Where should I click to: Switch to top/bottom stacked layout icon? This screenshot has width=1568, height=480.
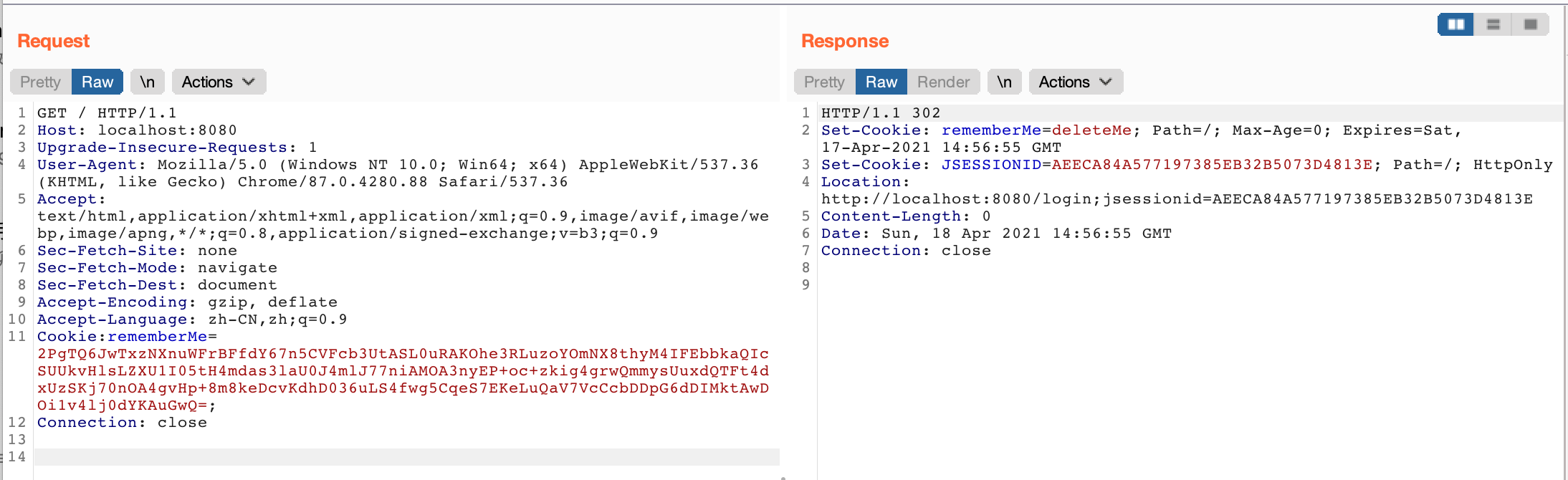click(x=1493, y=24)
